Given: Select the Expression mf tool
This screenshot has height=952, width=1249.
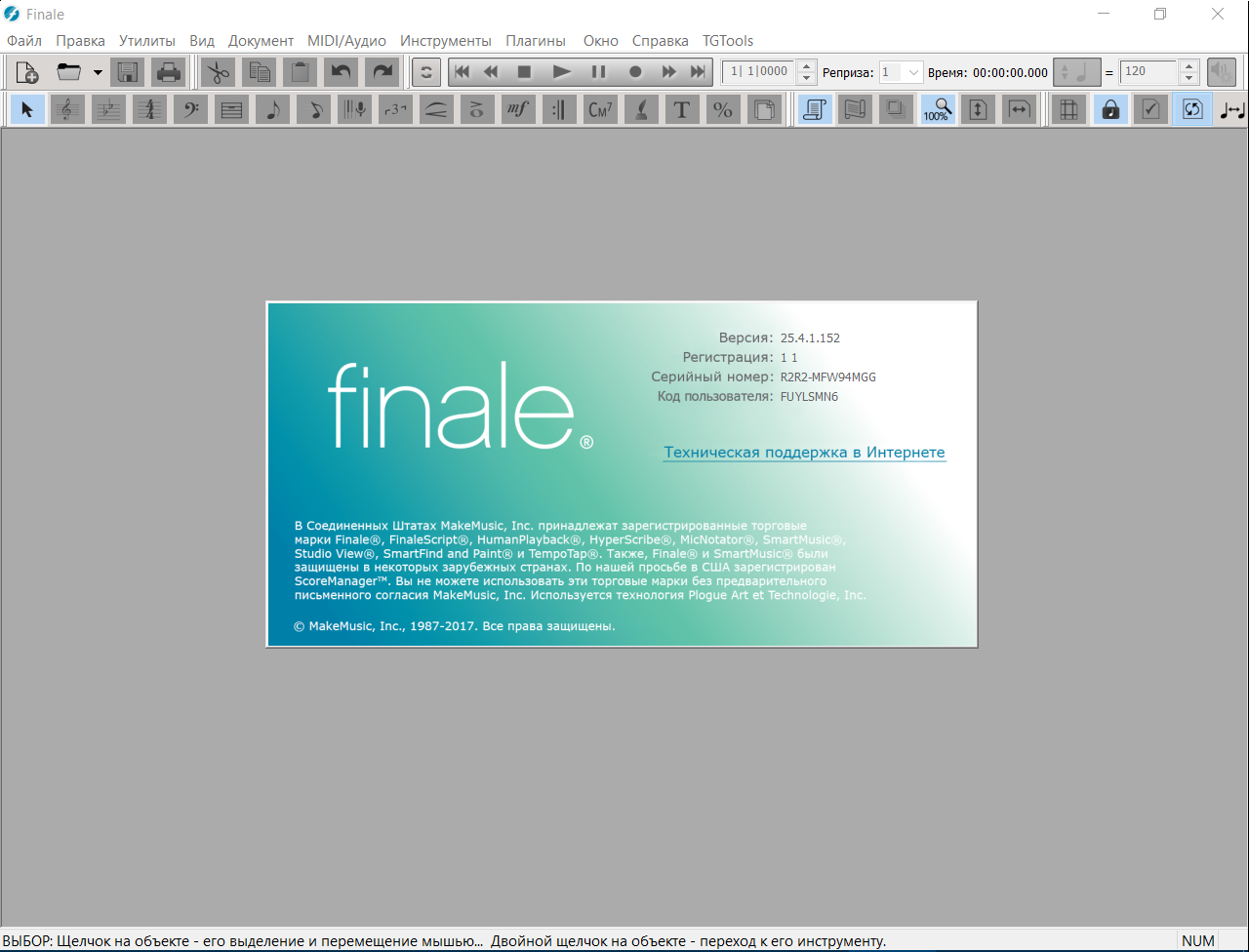Looking at the screenshot, I should 518,110.
